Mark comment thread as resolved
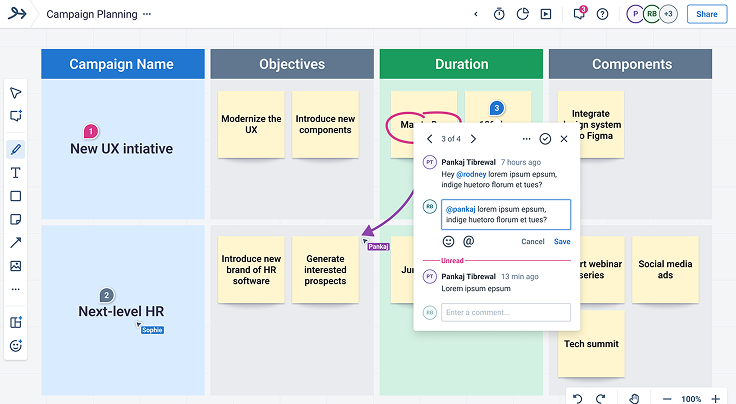Image resolution: width=736 pixels, height=404 pixels. [545, 139]
